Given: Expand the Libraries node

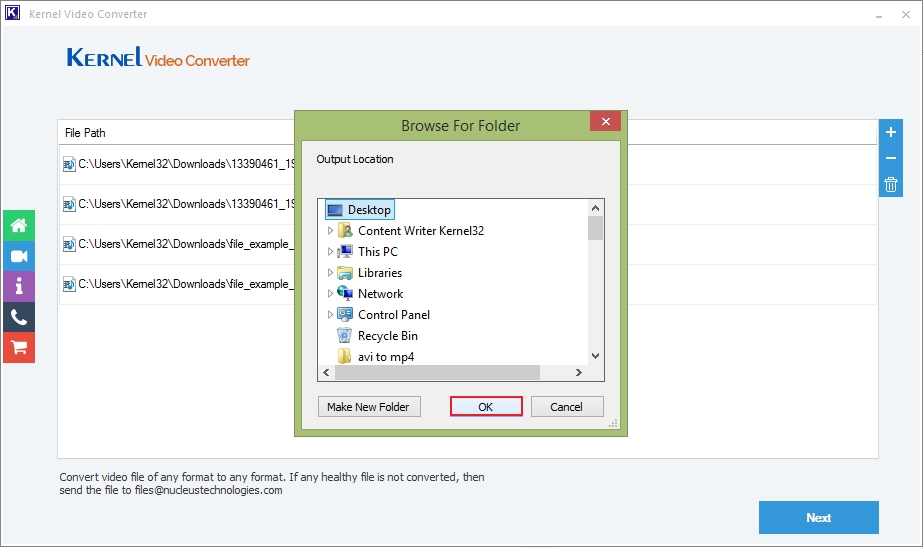Looking at the screenshot, I should (x=330, y=273).
